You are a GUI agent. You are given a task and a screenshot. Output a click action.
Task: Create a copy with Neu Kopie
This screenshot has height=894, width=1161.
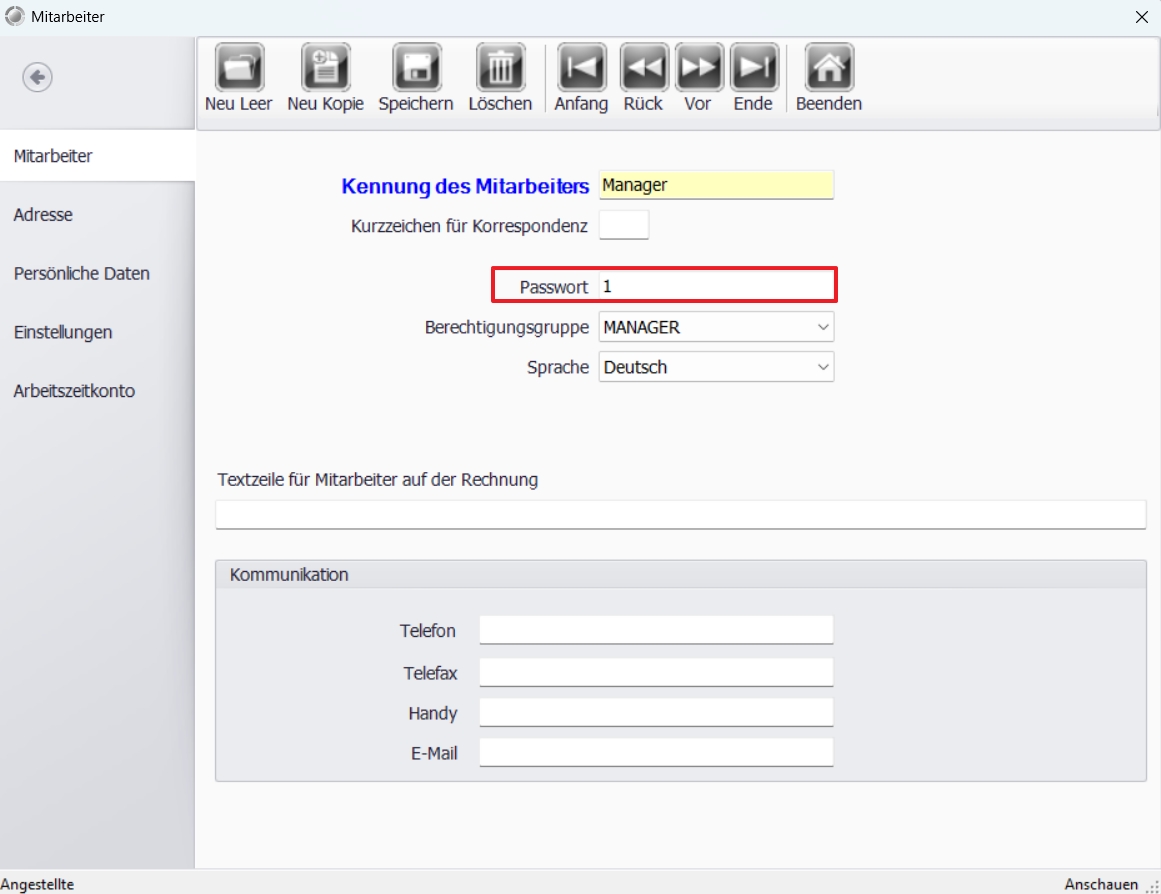tap(325, 68)
